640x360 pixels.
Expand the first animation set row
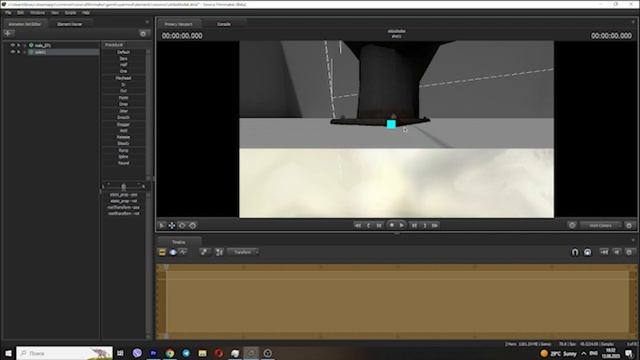24,45
